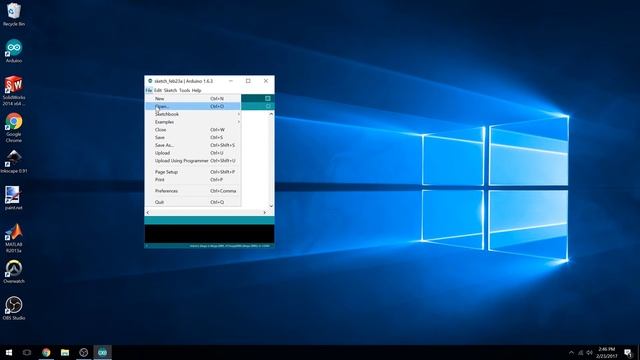Minimize the Arduino window
640x360 pixels.
231,81
